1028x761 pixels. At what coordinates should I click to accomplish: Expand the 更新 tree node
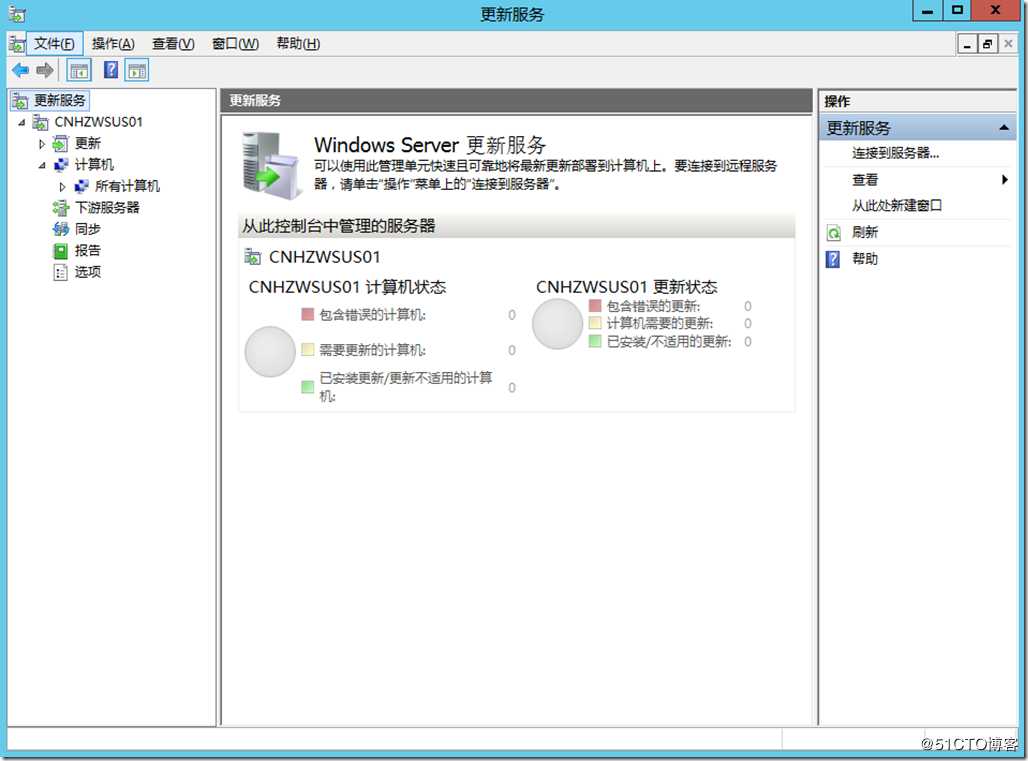[42, 144]
